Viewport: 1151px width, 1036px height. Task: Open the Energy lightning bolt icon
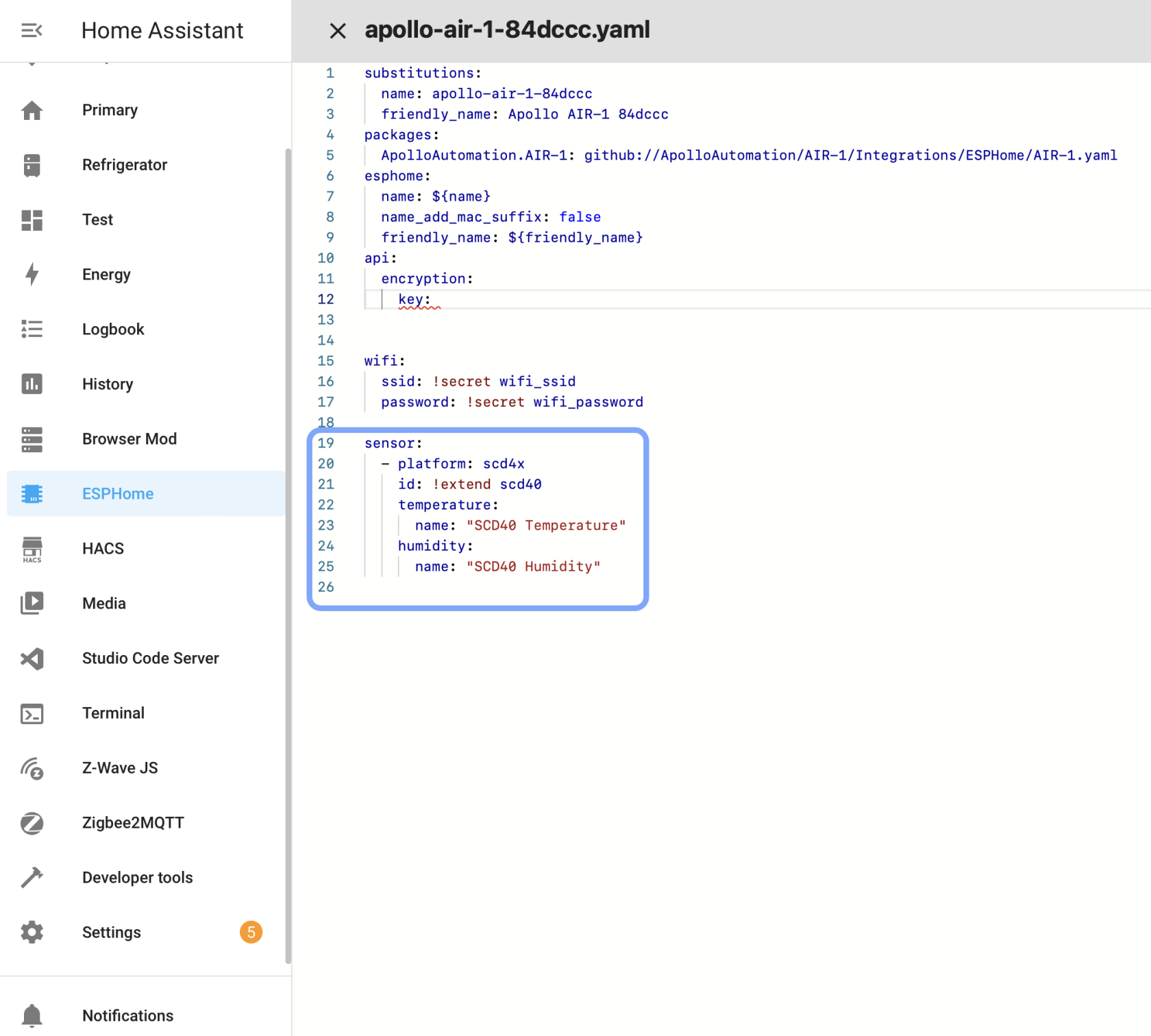point(32,275)
